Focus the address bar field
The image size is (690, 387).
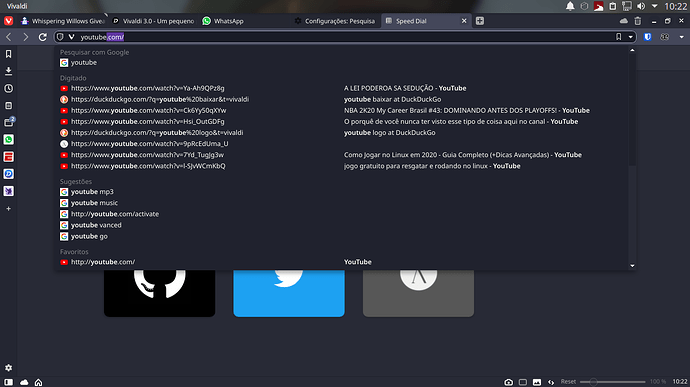click(x=345, y=37)
